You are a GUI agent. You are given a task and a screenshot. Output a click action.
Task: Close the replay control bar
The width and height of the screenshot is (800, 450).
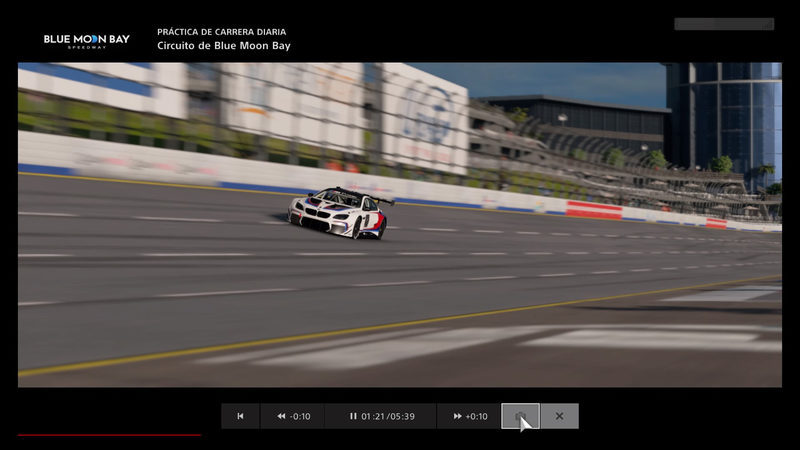click(559, 416)
